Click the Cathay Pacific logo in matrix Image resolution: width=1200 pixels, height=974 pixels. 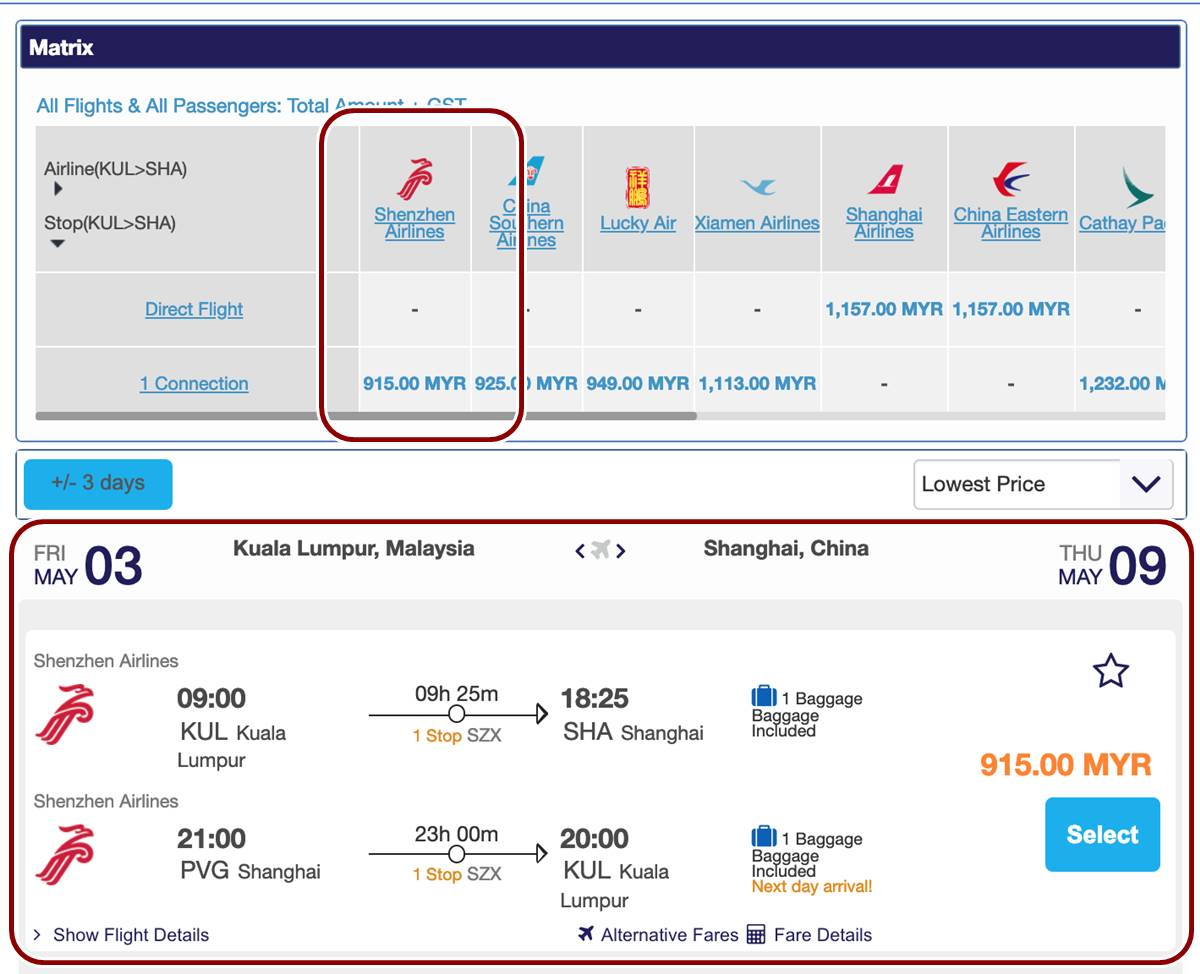[1137, 187]
